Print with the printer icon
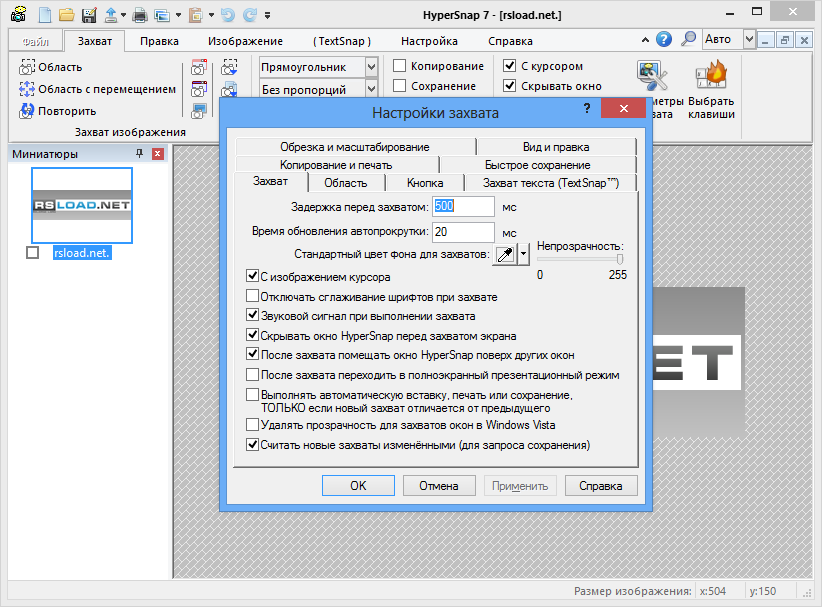The image size is (822, 607). click(139, 15)
